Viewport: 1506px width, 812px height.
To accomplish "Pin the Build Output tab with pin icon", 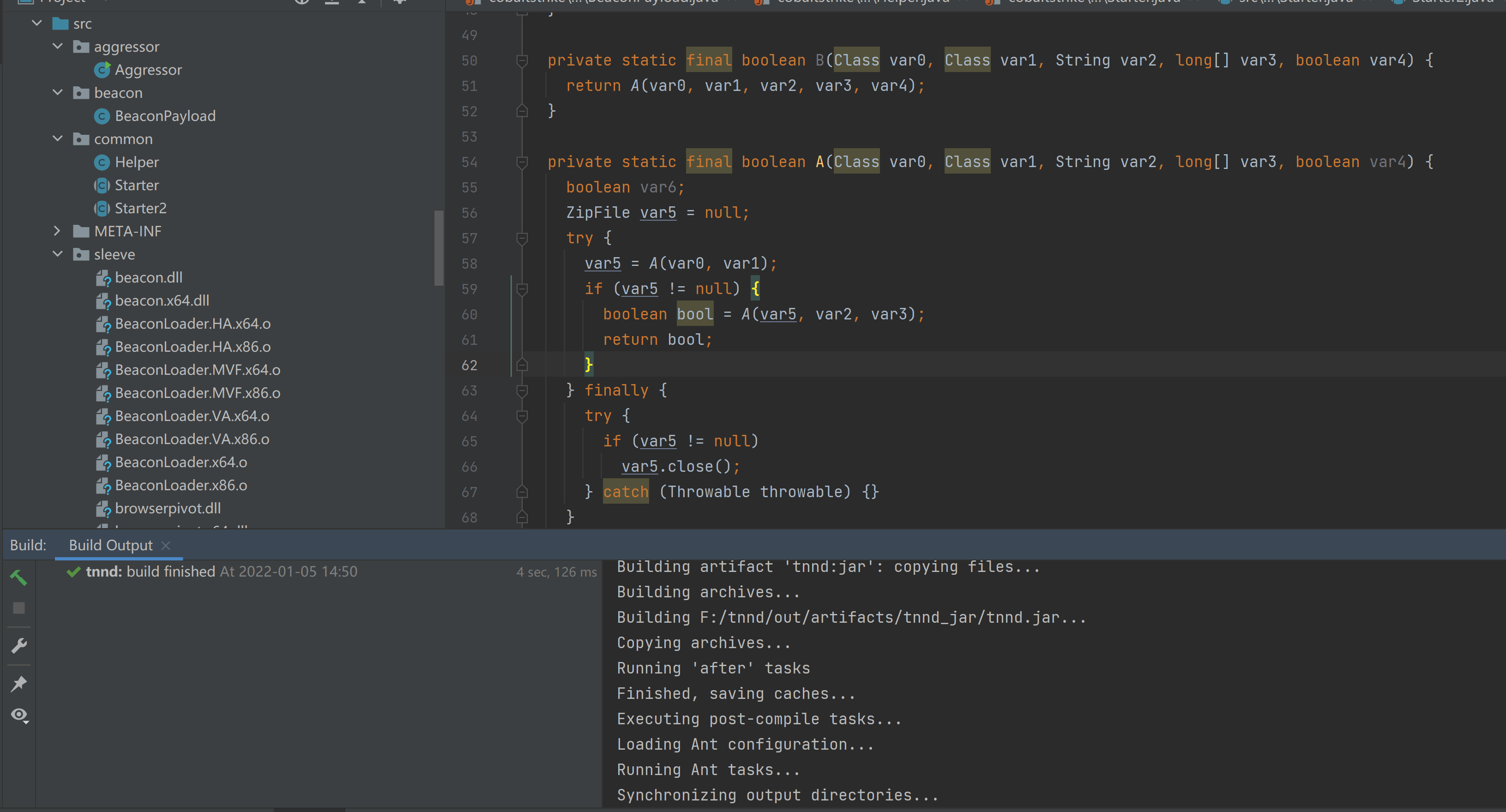I will pyautogui.click(x=19, y=683).
